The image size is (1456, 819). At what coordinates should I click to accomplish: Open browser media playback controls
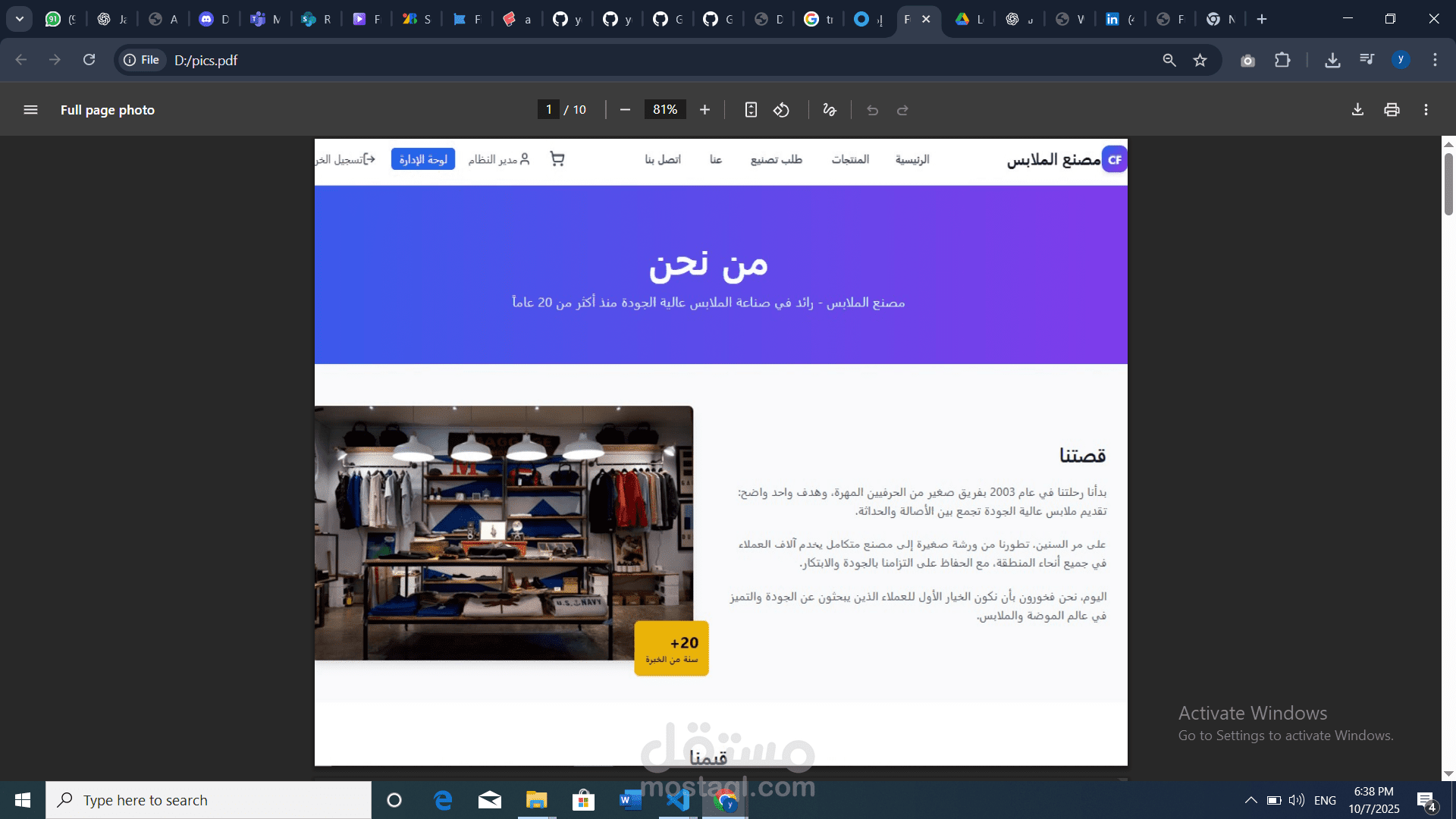[x=1367, y=60]
